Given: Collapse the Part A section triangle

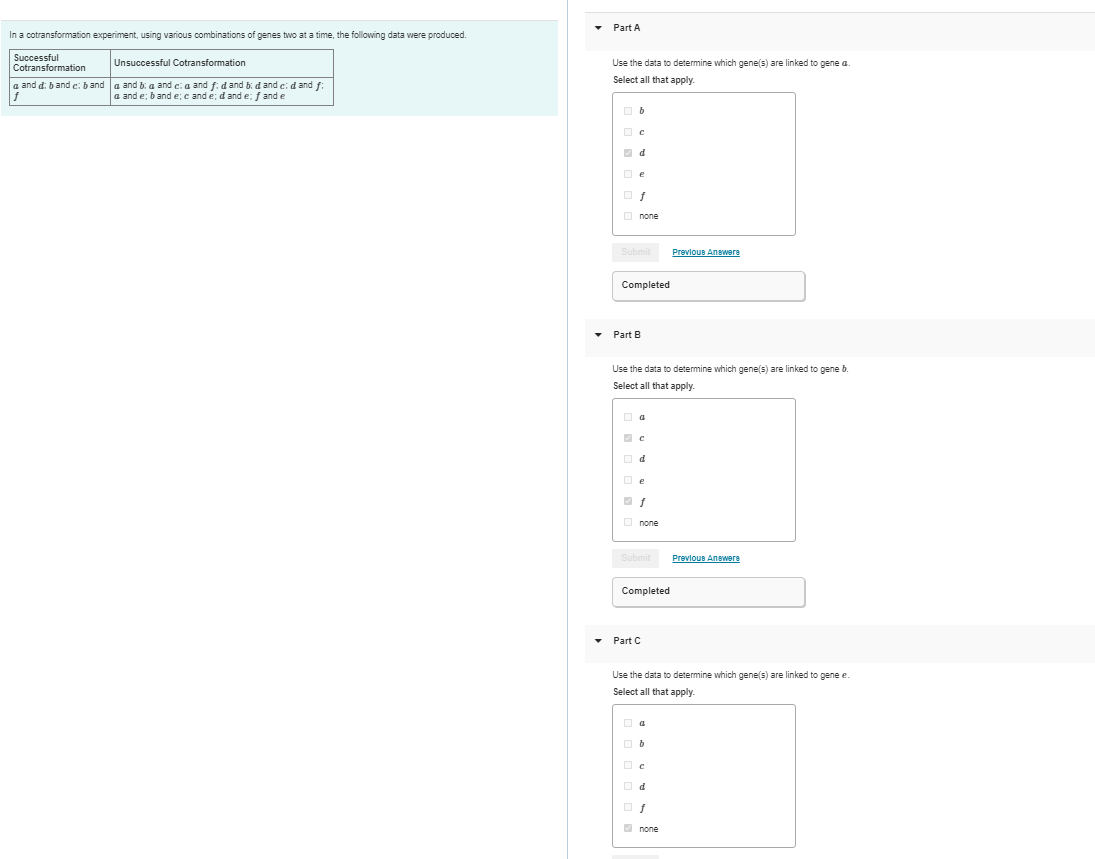Looking at the screenshot, I should point(598,28).
